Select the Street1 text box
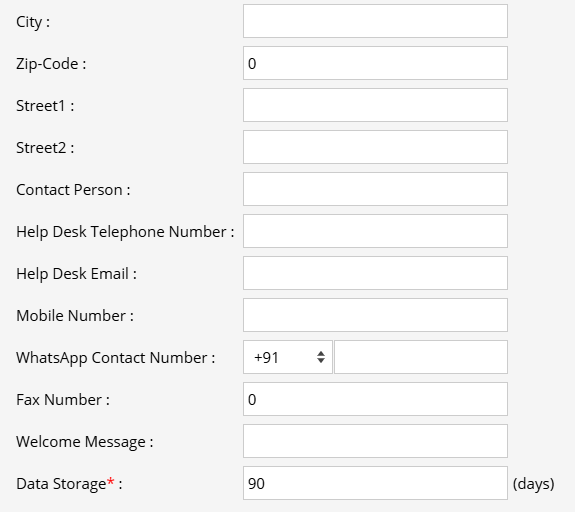 (x=375, y=105)
